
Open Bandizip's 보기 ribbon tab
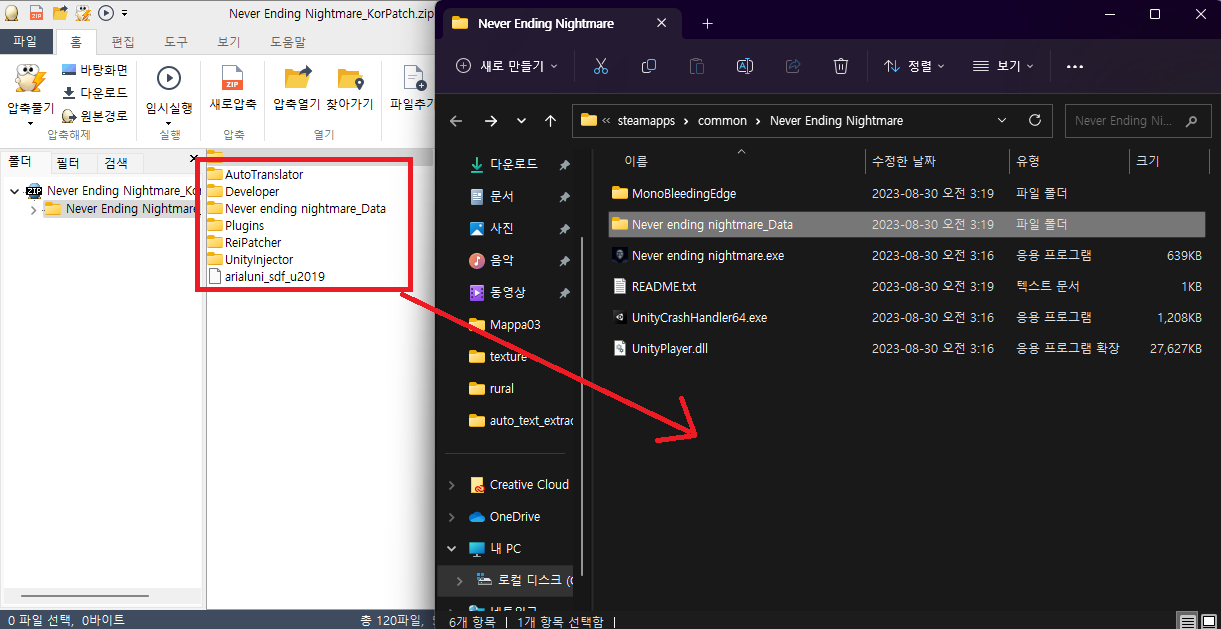tap(228, 42)
